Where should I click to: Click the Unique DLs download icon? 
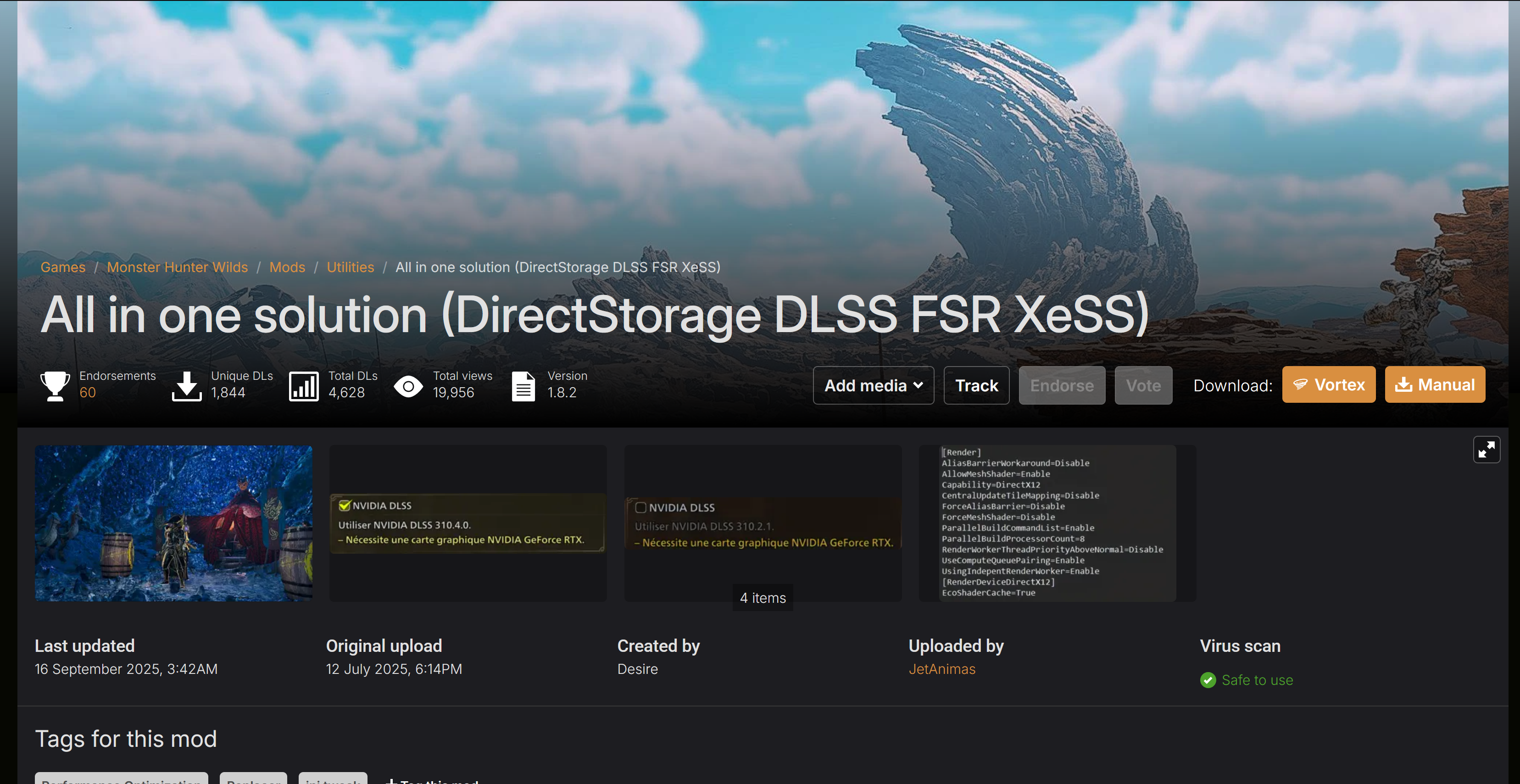point(186,386)
